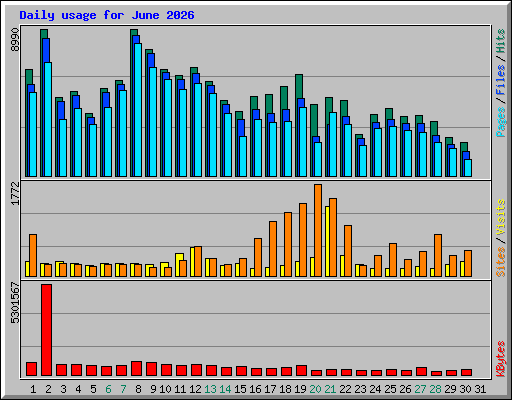Click green weekend day label 14

pyautogui.click(x=225, y=389)
